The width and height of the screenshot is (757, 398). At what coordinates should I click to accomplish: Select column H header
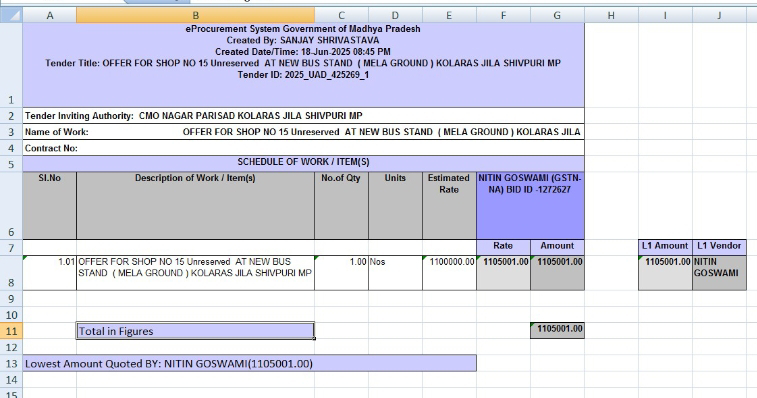pyautogui.click(x=611, y=15)
